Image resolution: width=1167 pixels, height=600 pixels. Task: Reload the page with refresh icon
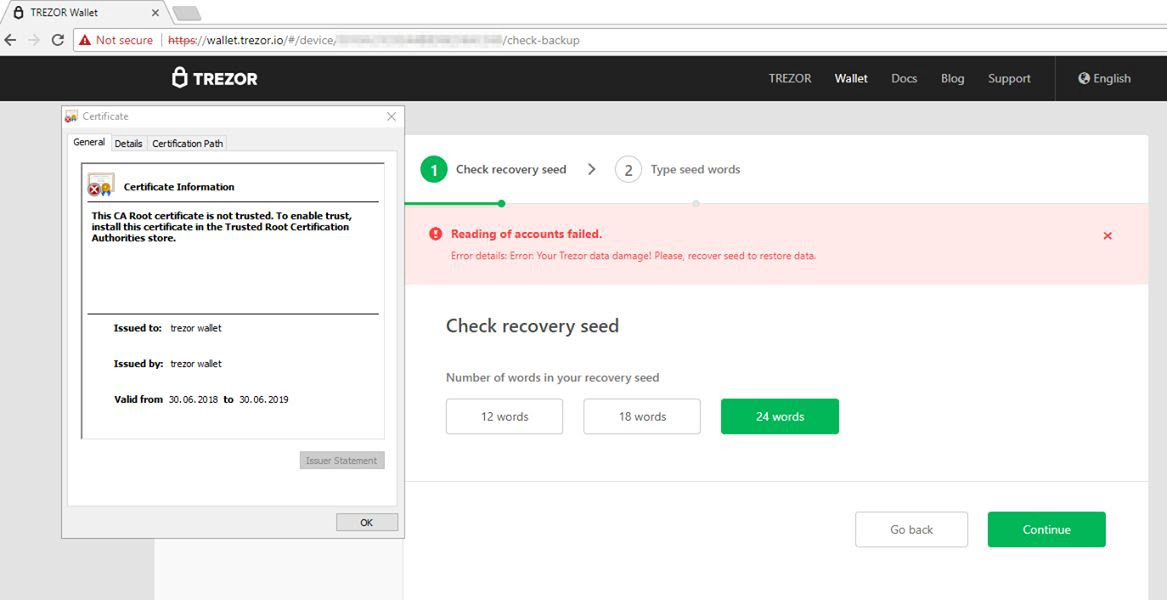point(57,40)
